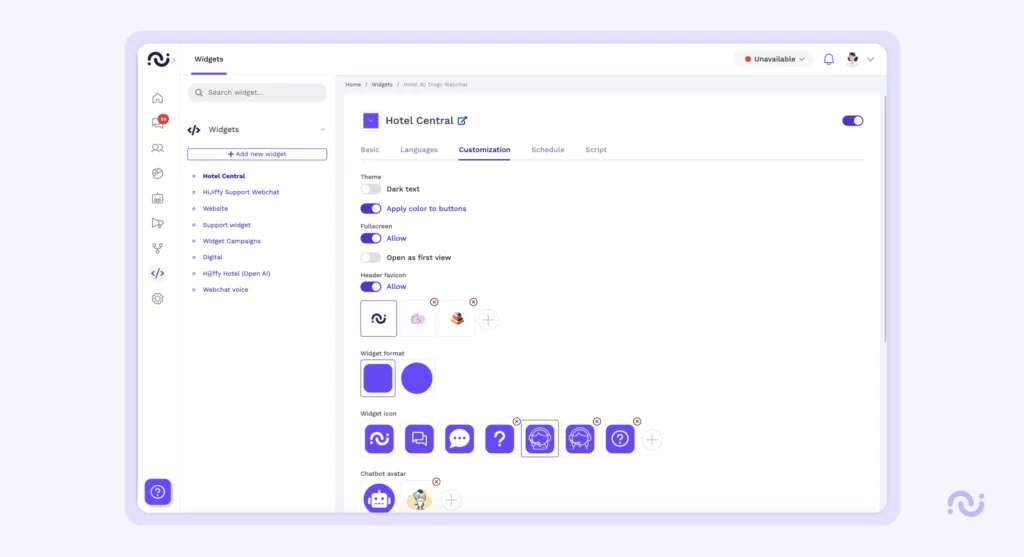Open the Unavailable status dropdown
This screenshot has width=1024, height=557.
point(774,59)
